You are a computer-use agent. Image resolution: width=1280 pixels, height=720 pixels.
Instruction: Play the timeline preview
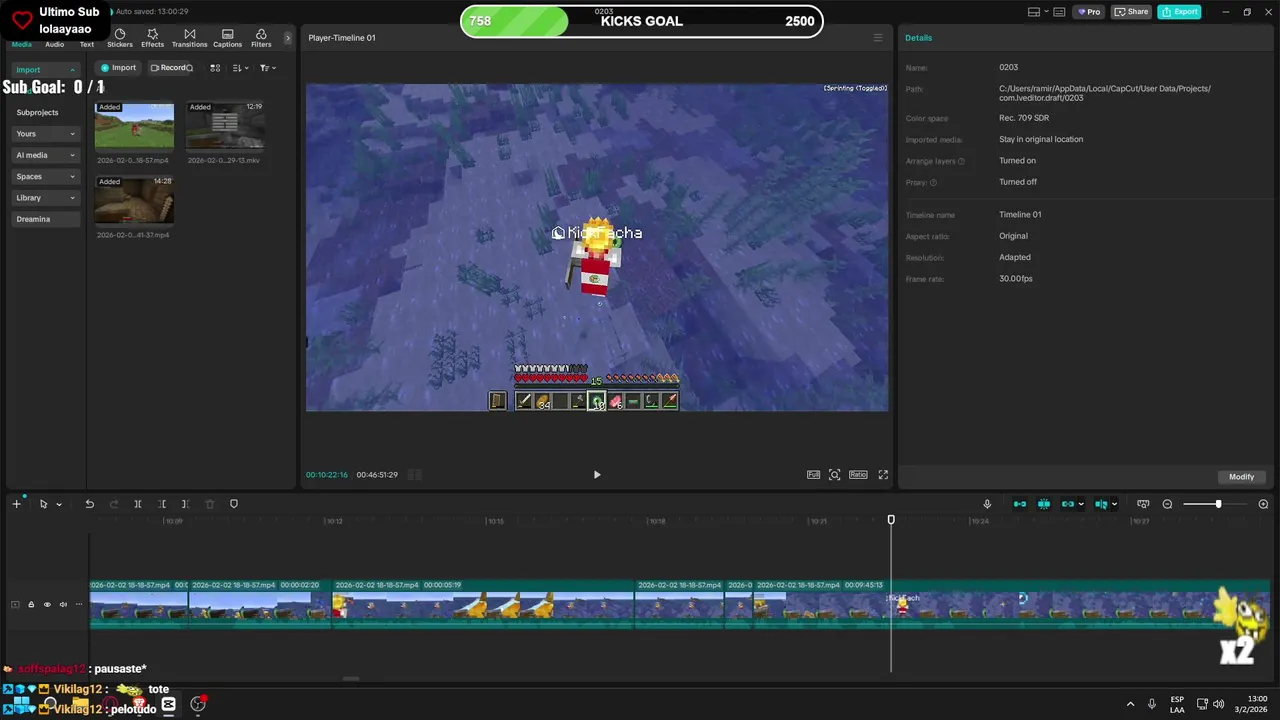click(x=597, y=475)
